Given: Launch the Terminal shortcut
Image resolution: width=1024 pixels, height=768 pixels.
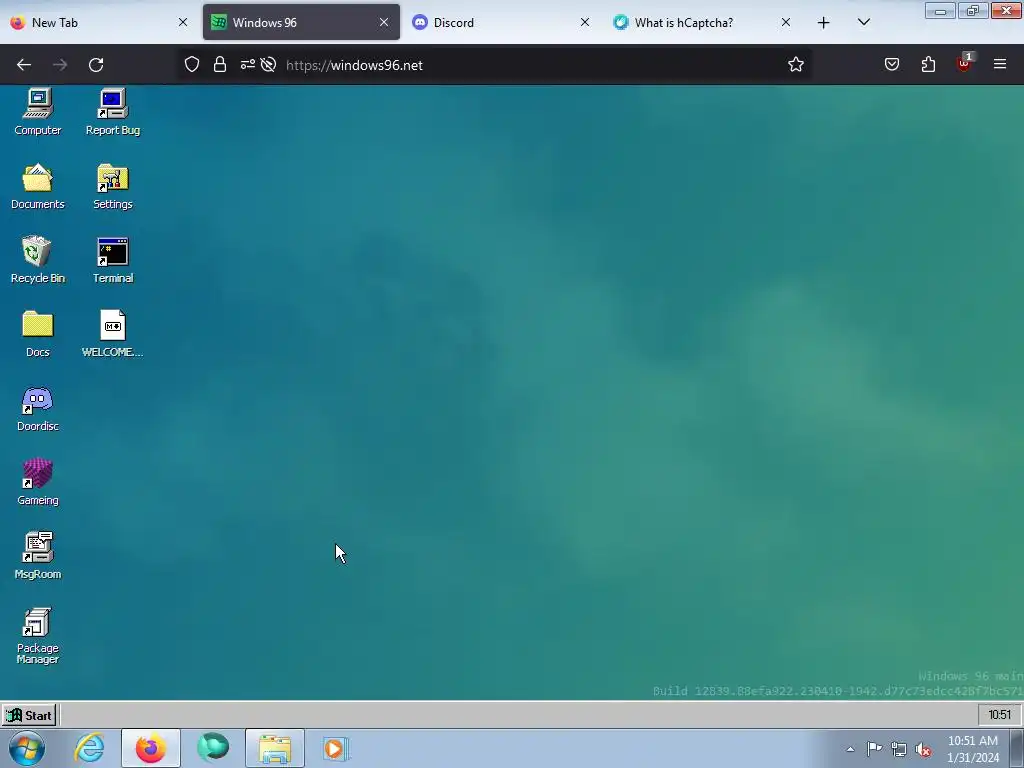Looking at the screenshot, I should click(x=112, y=259).
